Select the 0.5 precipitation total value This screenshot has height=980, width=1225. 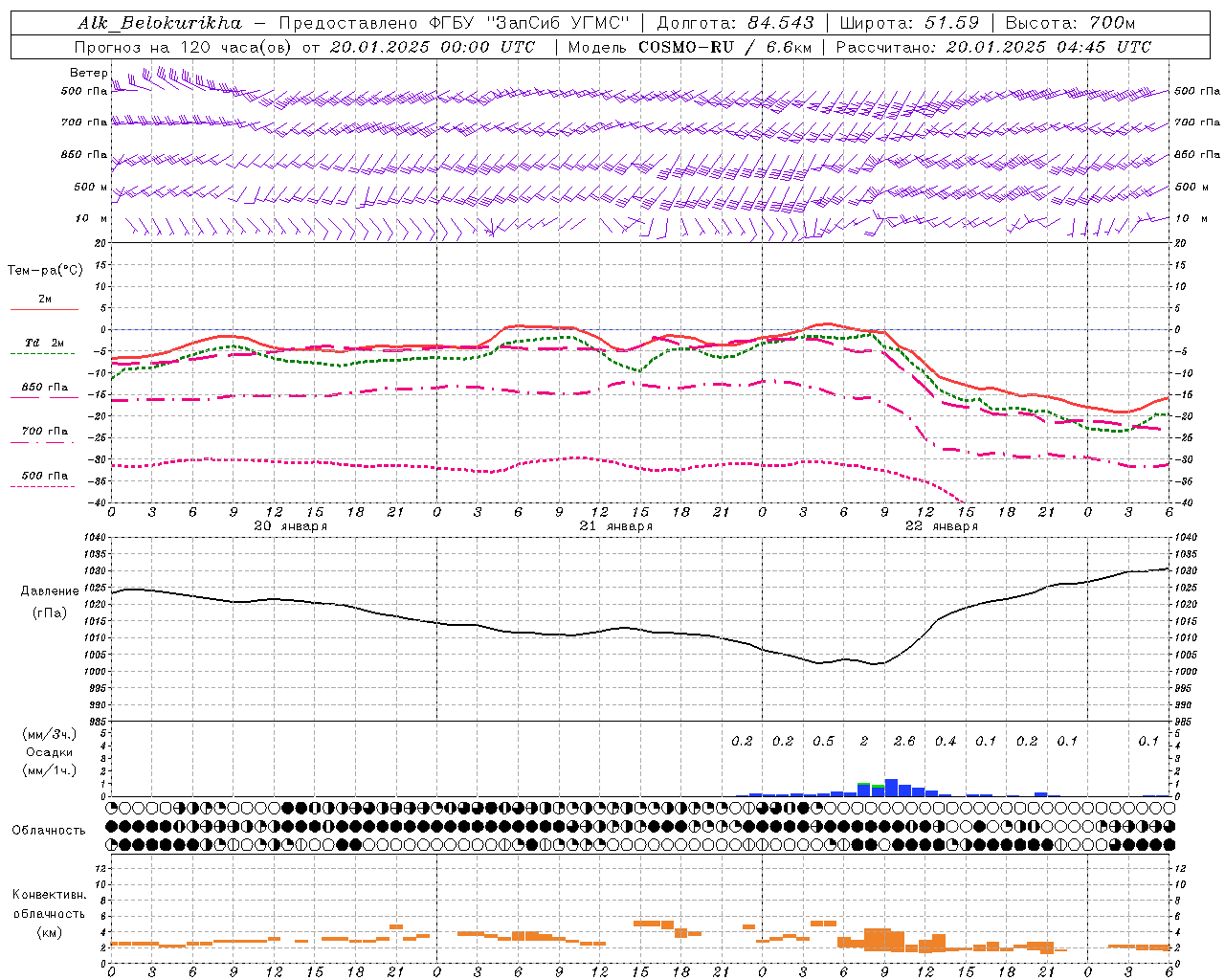pos(823,741)
